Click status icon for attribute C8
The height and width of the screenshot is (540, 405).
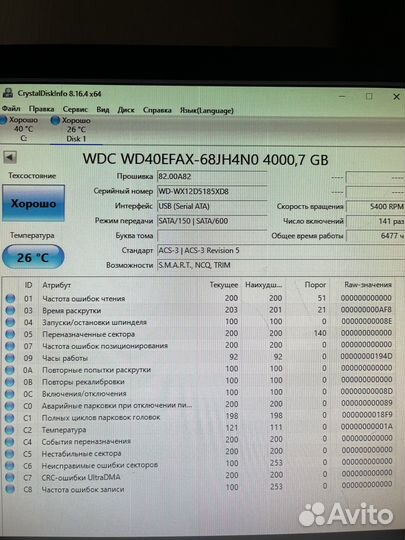pyautogui.click(x=10, y=489)
